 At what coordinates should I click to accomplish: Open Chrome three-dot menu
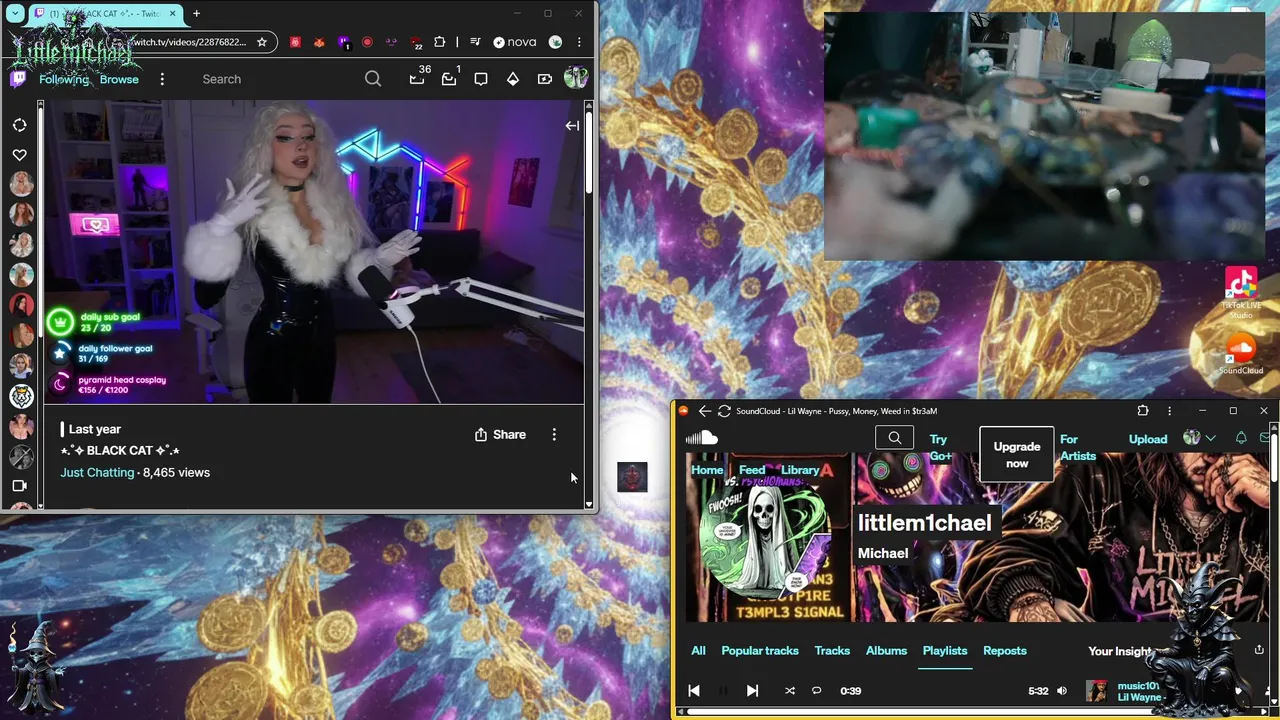pyautogui.click(x=579, y=42)
